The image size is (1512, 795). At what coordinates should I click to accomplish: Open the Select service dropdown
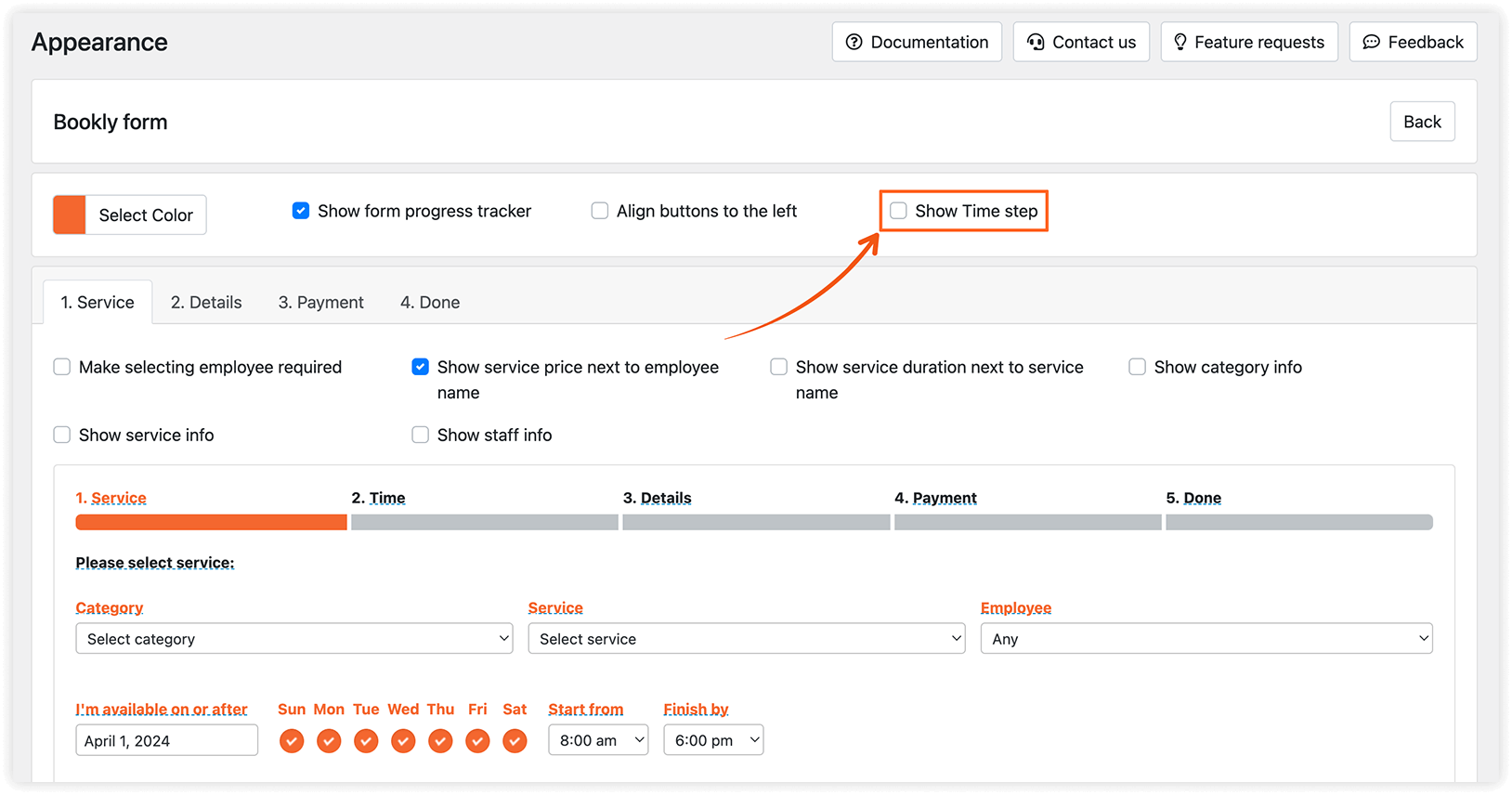tap(747, 639)
